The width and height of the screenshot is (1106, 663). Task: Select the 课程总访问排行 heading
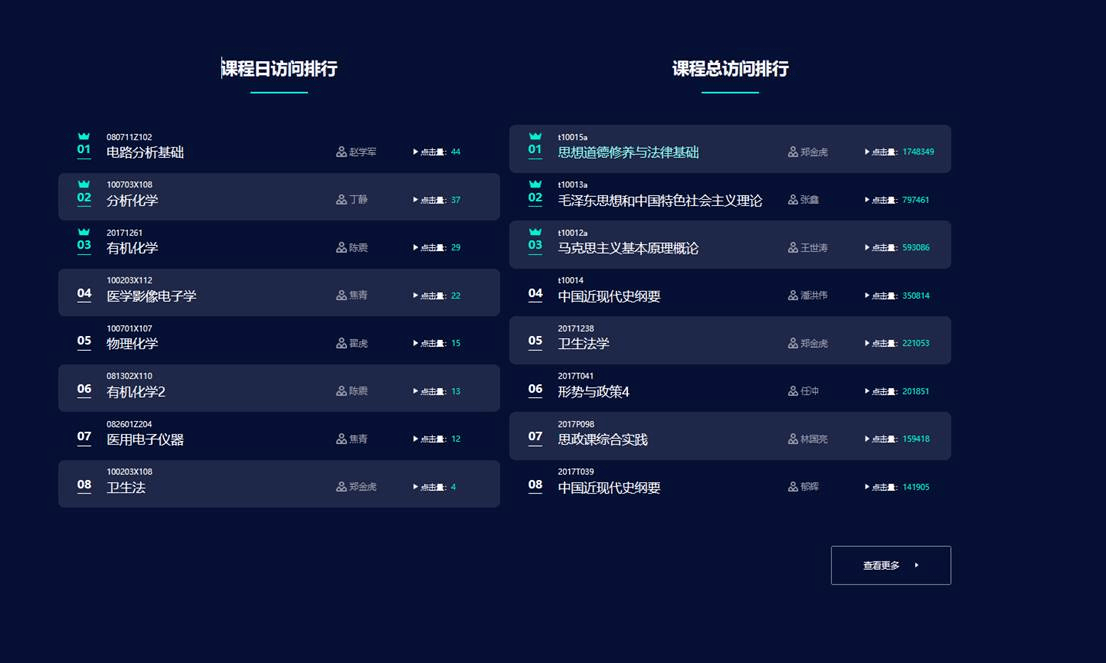pyautogui.click(x=730, y=69)
